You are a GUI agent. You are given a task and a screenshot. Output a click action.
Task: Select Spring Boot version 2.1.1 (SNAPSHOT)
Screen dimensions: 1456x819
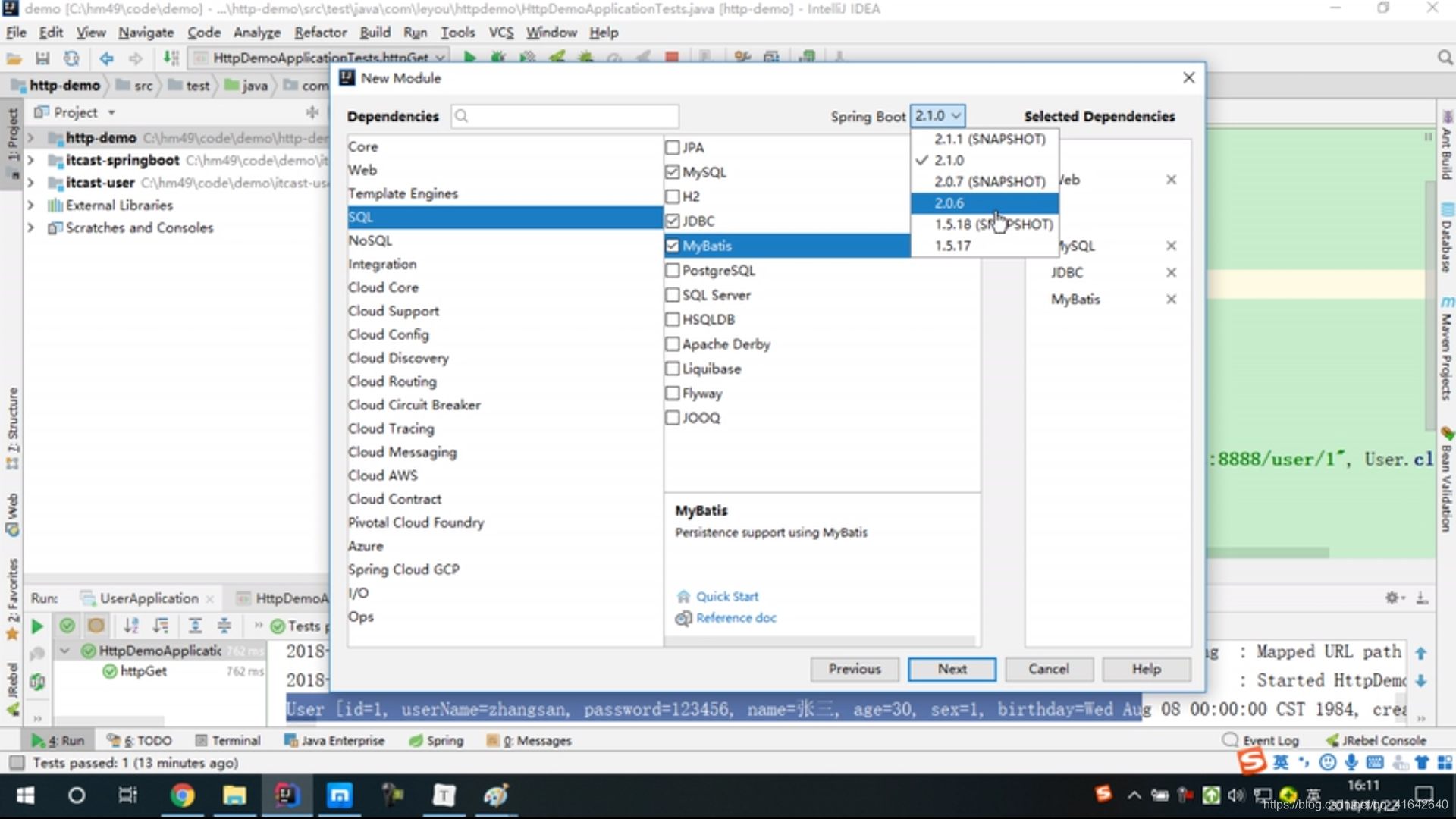point(984,139)
